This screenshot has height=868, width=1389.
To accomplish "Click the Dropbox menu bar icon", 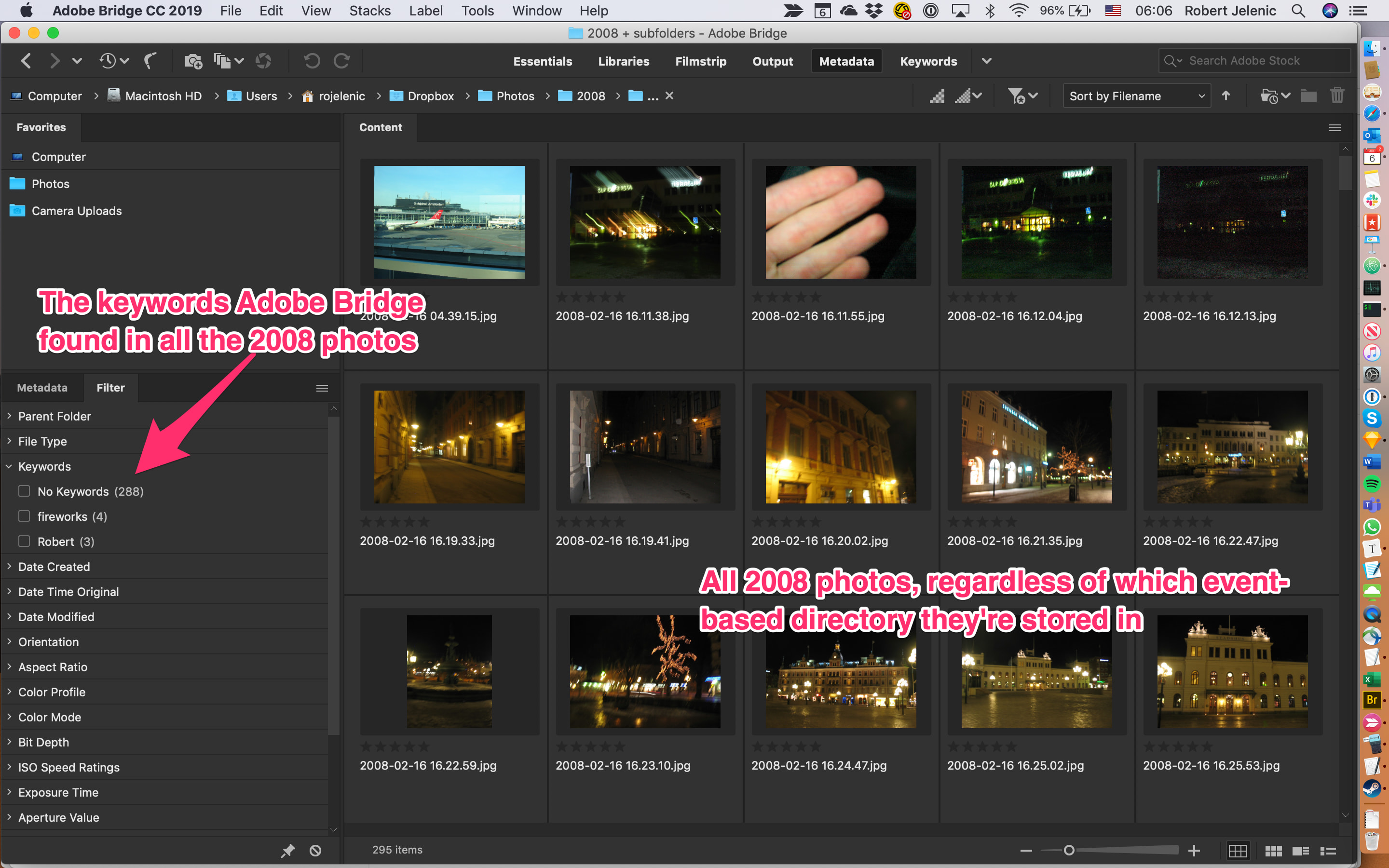I will [x=873, y=10].
